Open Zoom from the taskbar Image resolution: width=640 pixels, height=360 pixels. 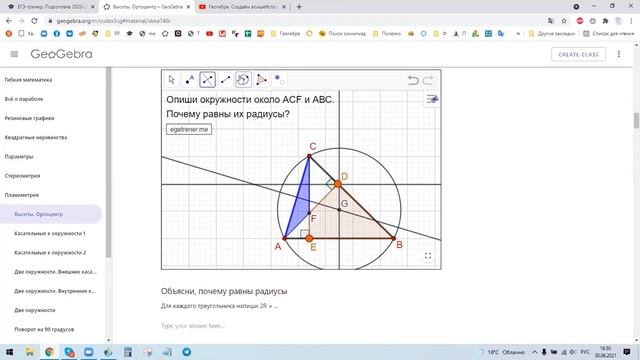coord(89,352)
